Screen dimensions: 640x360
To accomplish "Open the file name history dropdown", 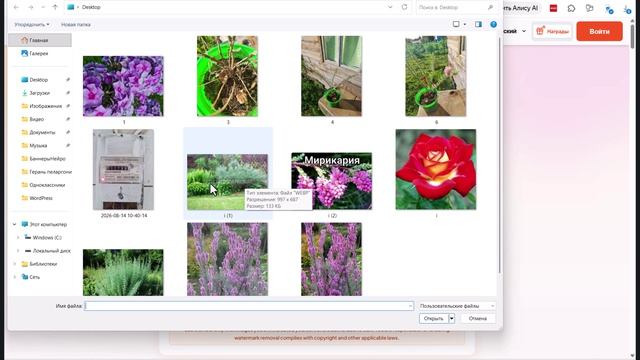I will point(410,306).
